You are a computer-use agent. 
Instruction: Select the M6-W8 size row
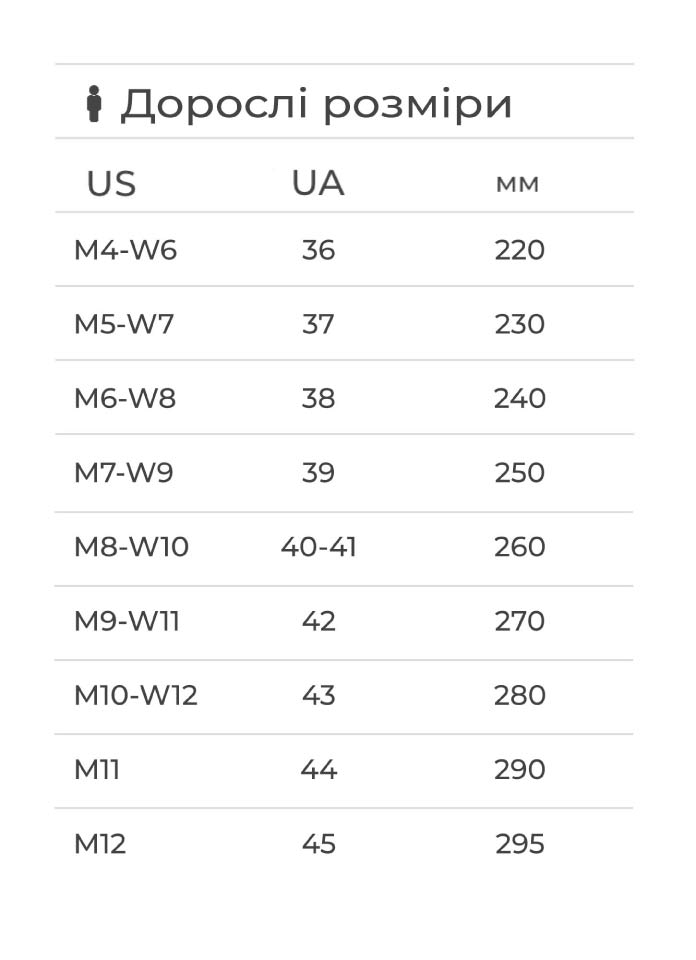tap(125, 398)
